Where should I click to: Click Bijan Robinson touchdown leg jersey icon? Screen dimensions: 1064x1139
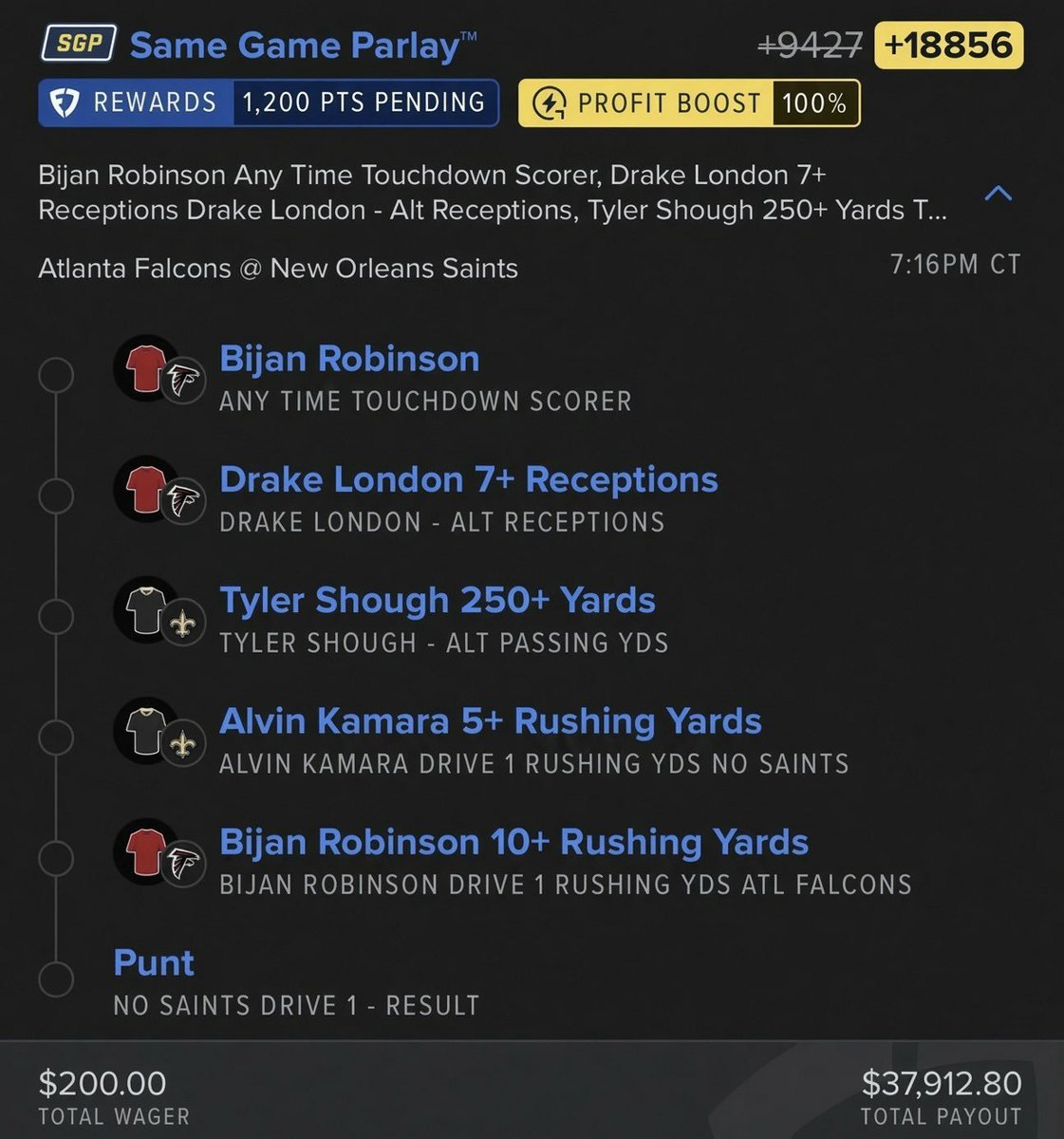point(147,367)
